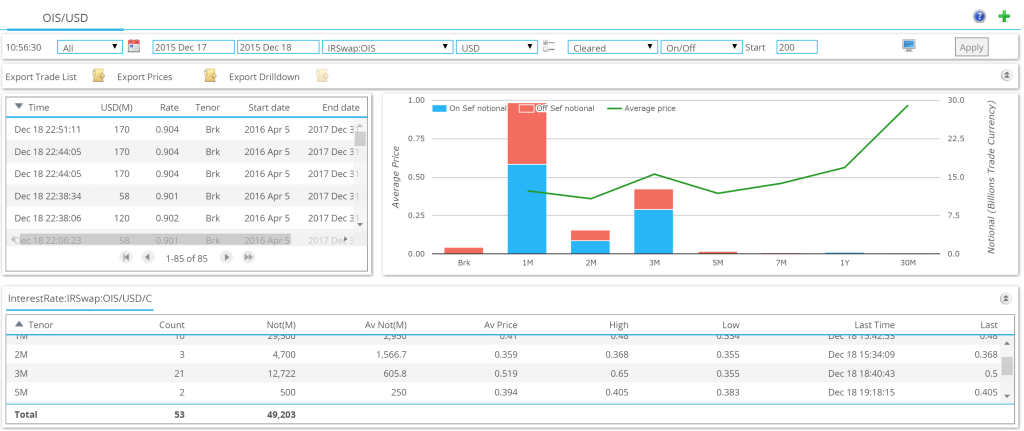The width and height of the screenshot is (1024, 431).
Task: Click the Apply button
Action: (x=972, y=47)
